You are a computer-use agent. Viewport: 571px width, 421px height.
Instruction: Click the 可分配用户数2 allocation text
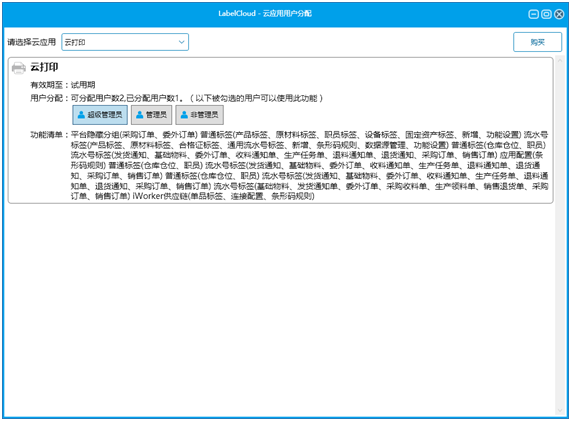[x=98, y=98]
